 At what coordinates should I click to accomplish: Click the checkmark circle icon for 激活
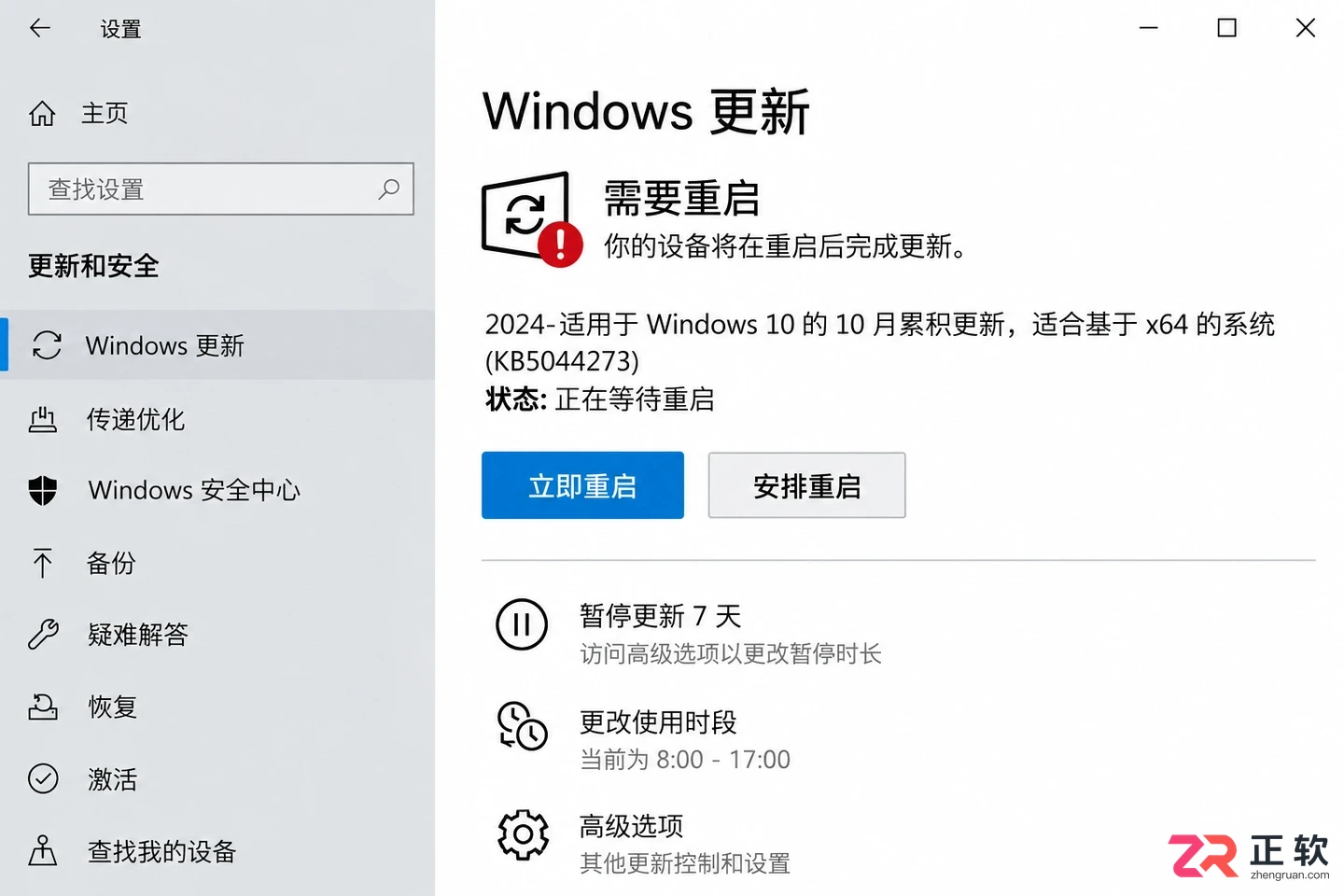pyautogui.click(x=43, y=778)
